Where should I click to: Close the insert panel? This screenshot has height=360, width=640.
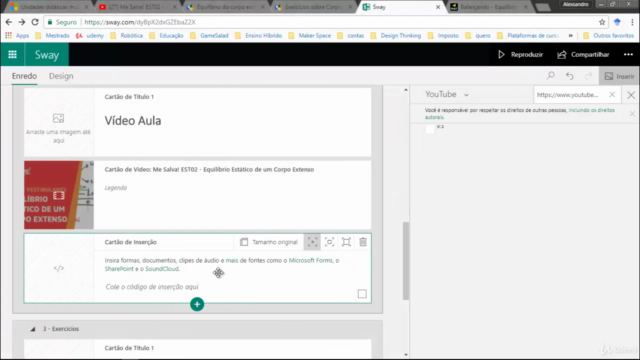[x=631, y=95]
